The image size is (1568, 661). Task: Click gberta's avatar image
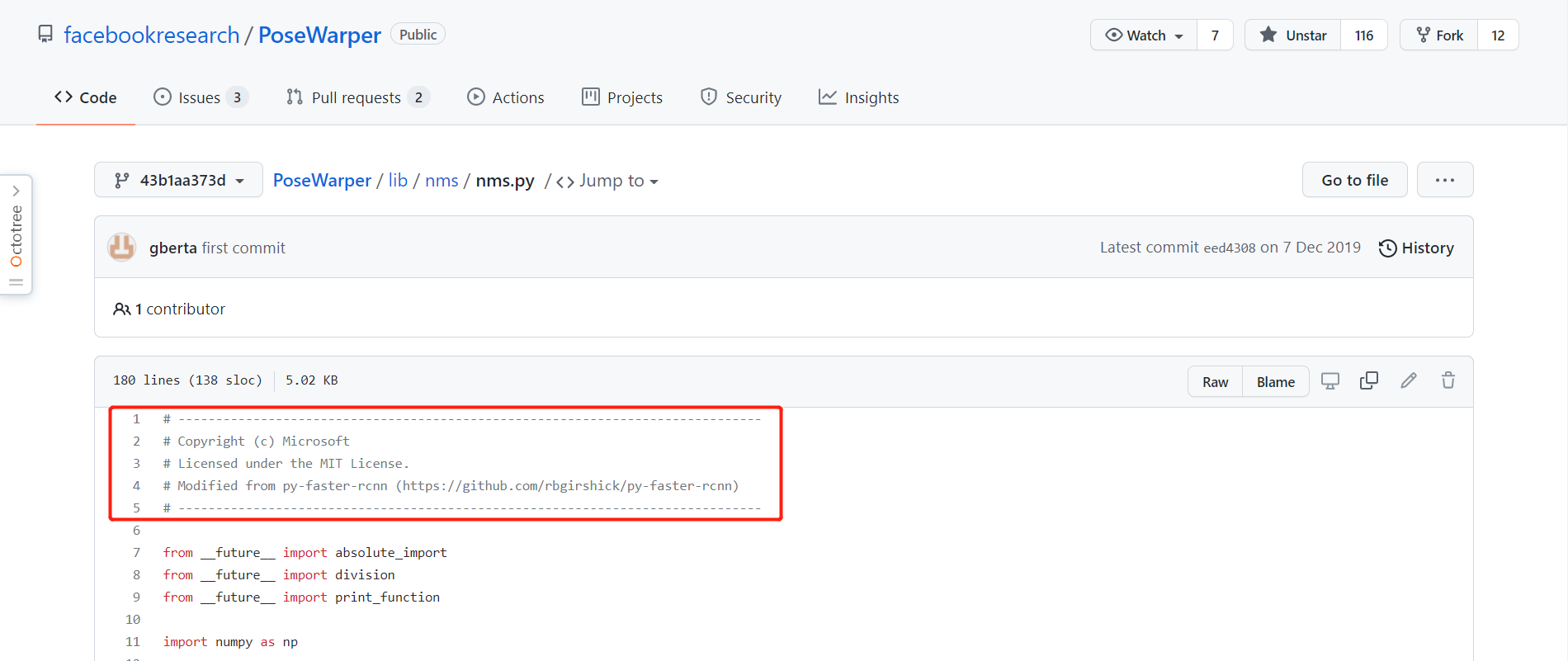[122, 248]
